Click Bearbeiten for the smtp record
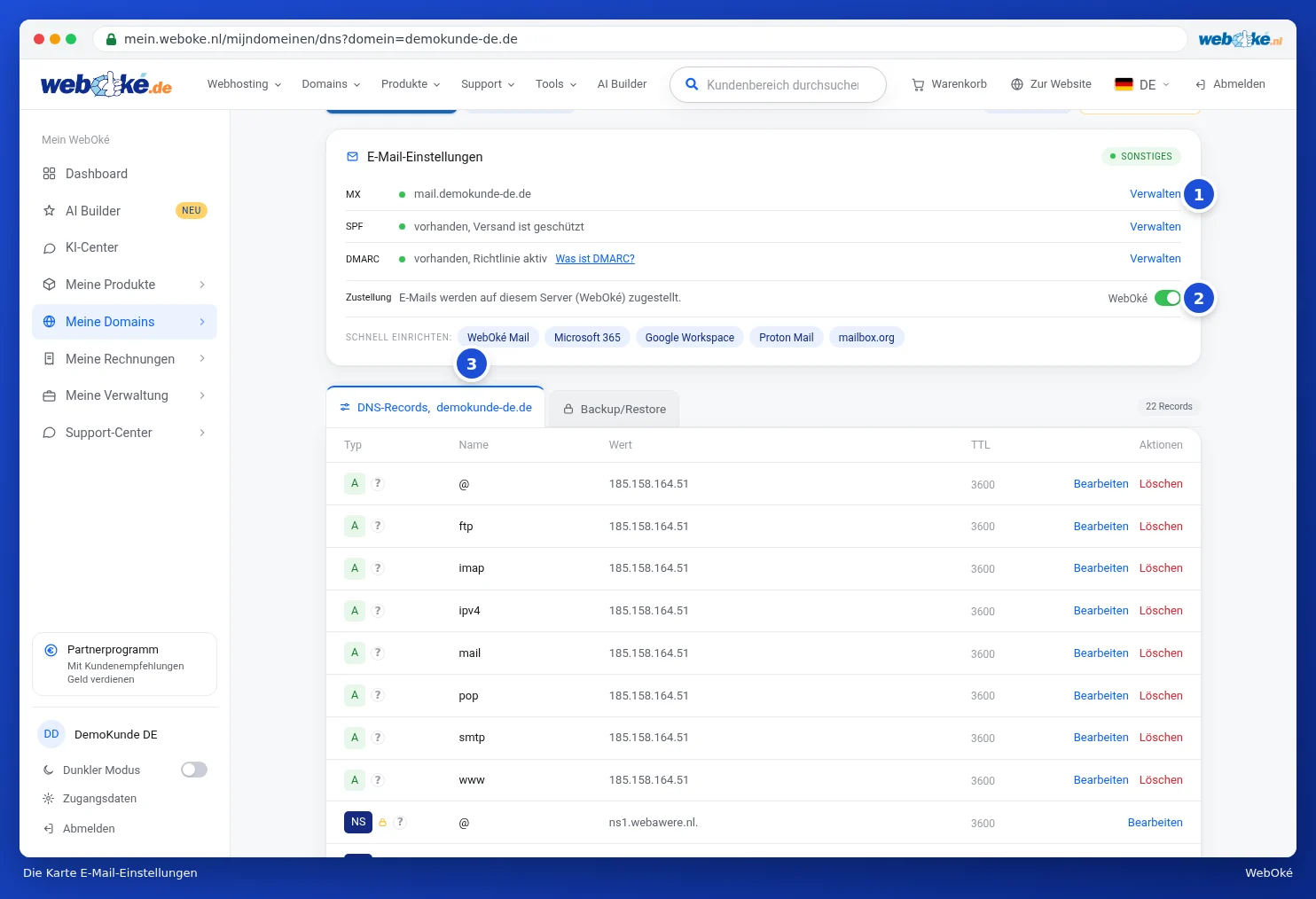This screenshot has width=1316, height=899. (x=1101, y=738)
